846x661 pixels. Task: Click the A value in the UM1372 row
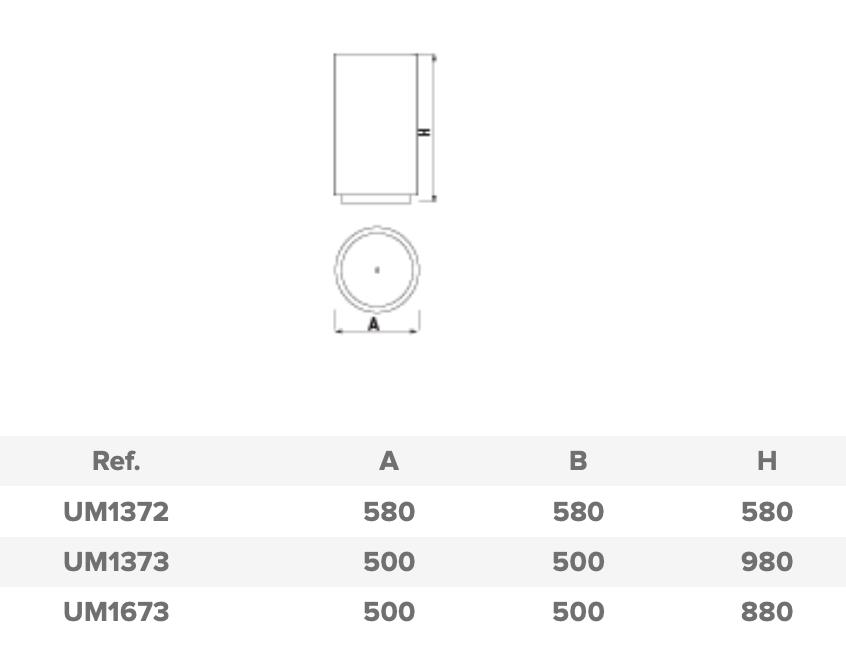click(389, 512)
